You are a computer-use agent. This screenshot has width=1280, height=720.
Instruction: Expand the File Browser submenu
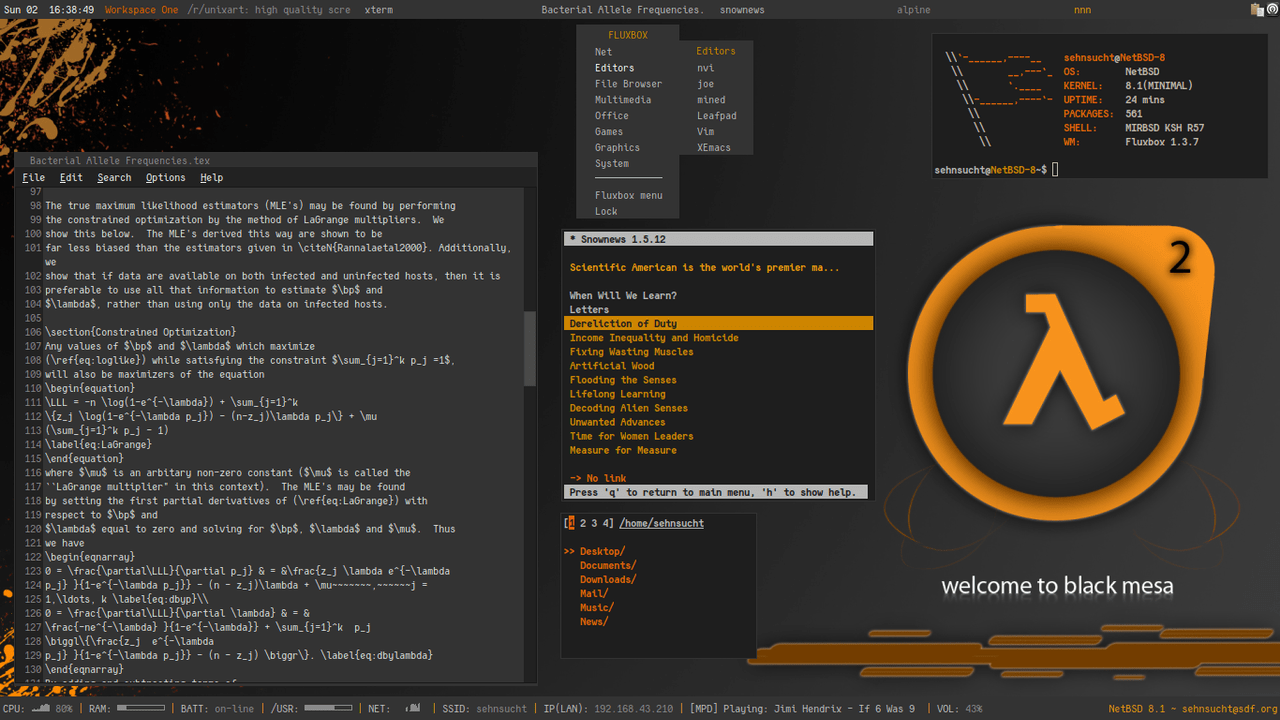pos(627,84)
